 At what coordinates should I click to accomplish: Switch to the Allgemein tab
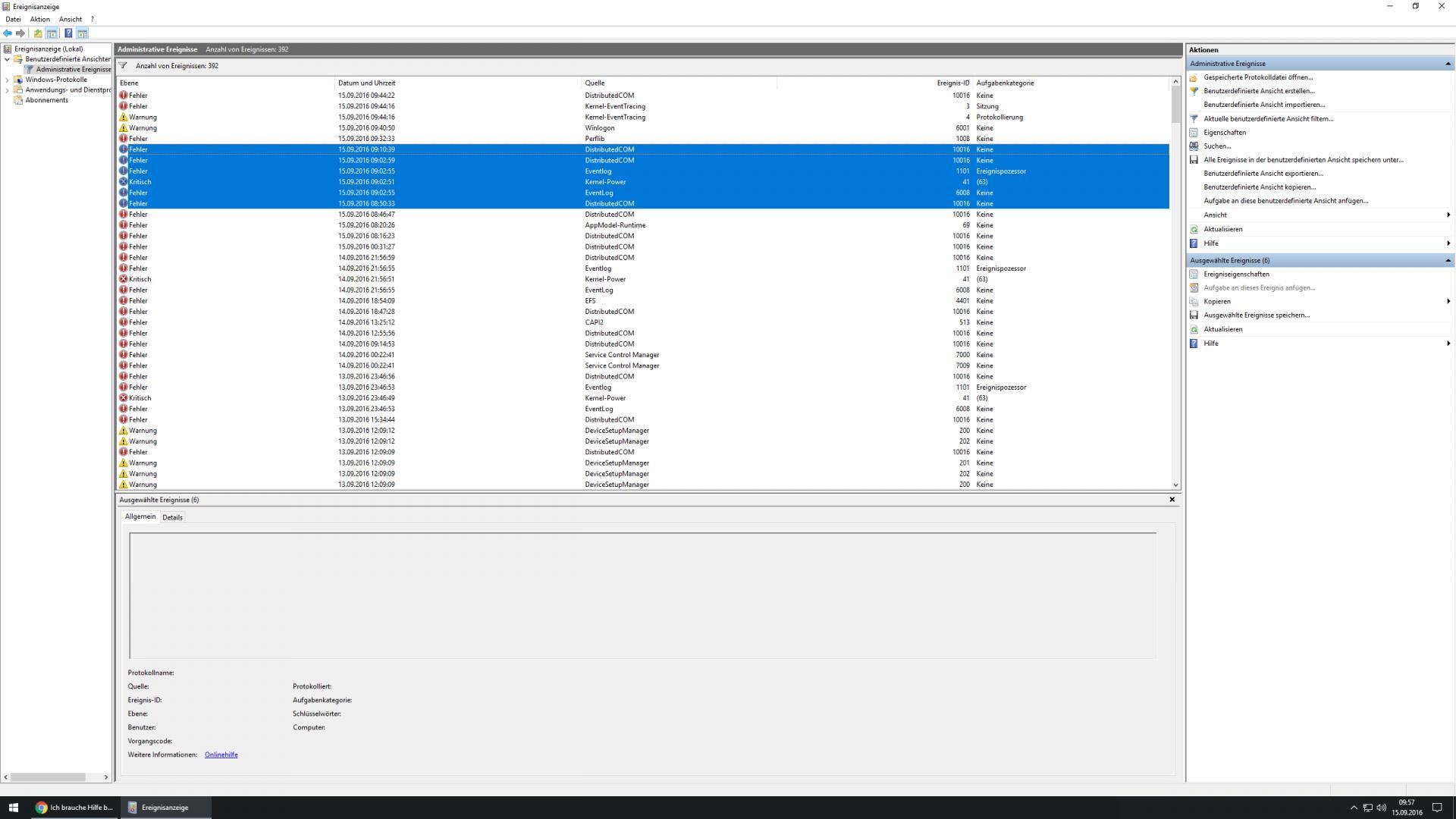(140, 517)
